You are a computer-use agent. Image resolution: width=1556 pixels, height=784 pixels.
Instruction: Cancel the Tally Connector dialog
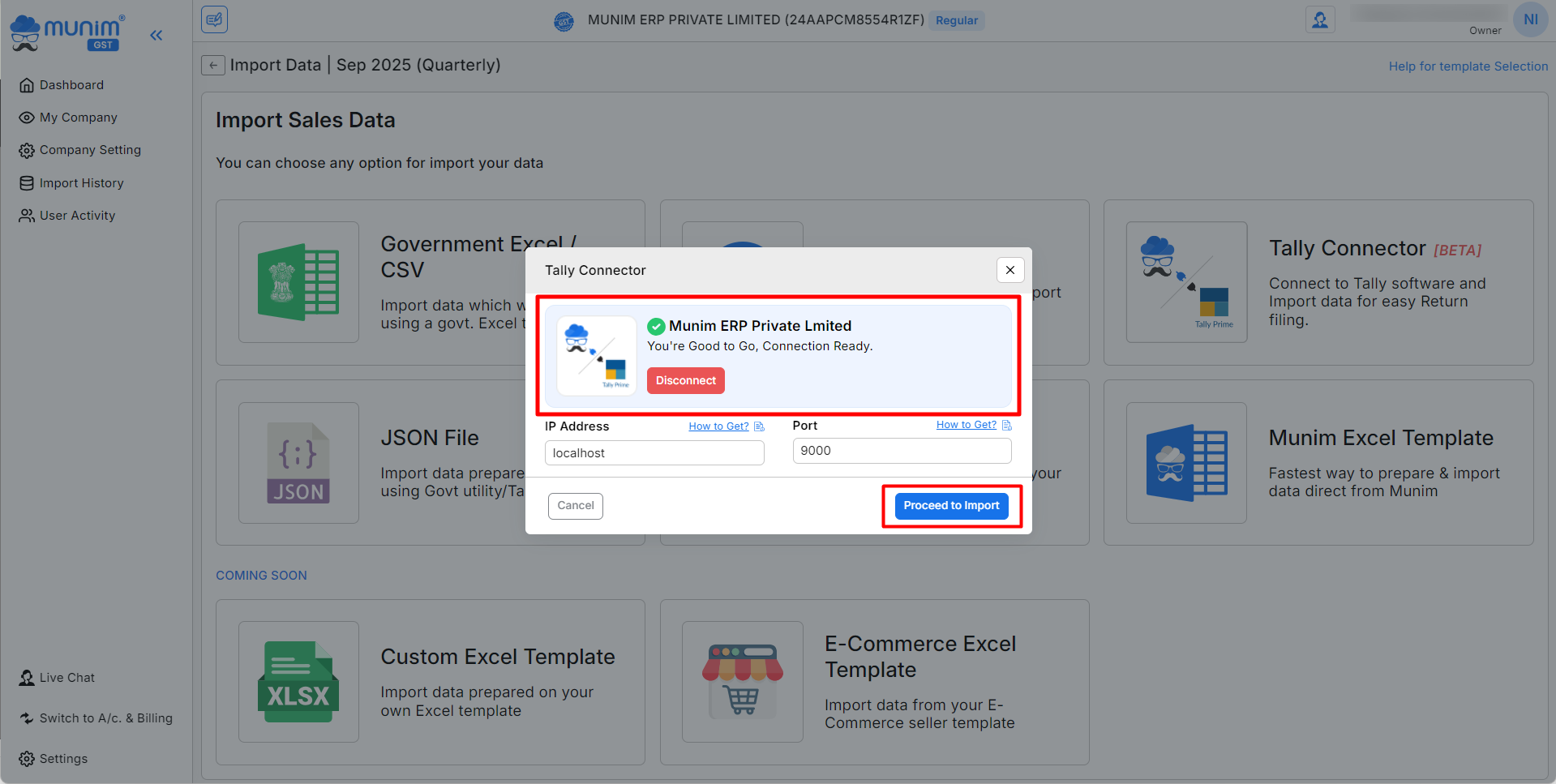tap(575, 506)
